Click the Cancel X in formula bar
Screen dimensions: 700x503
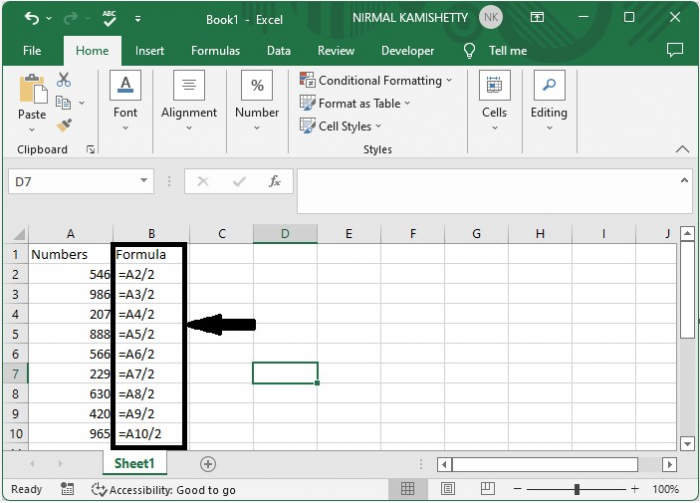click(x=203, y=181)
